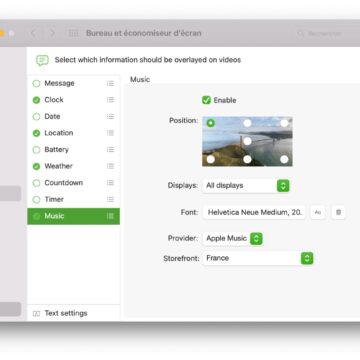This screenshot has width=360, height=360.
Task: Click the Golden Gate position preview image
Action: coord(247,141)
